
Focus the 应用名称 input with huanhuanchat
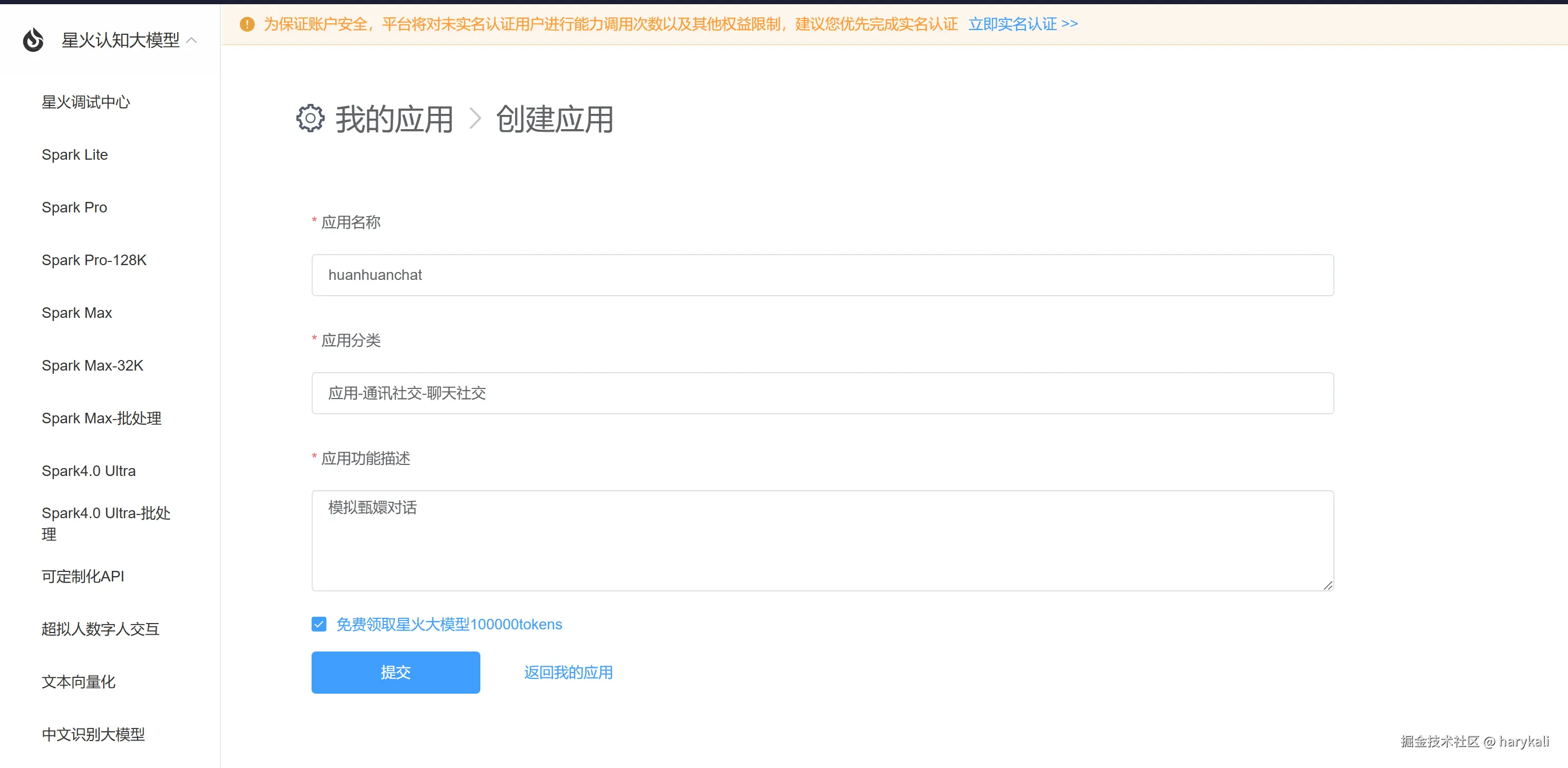[822, 275]
